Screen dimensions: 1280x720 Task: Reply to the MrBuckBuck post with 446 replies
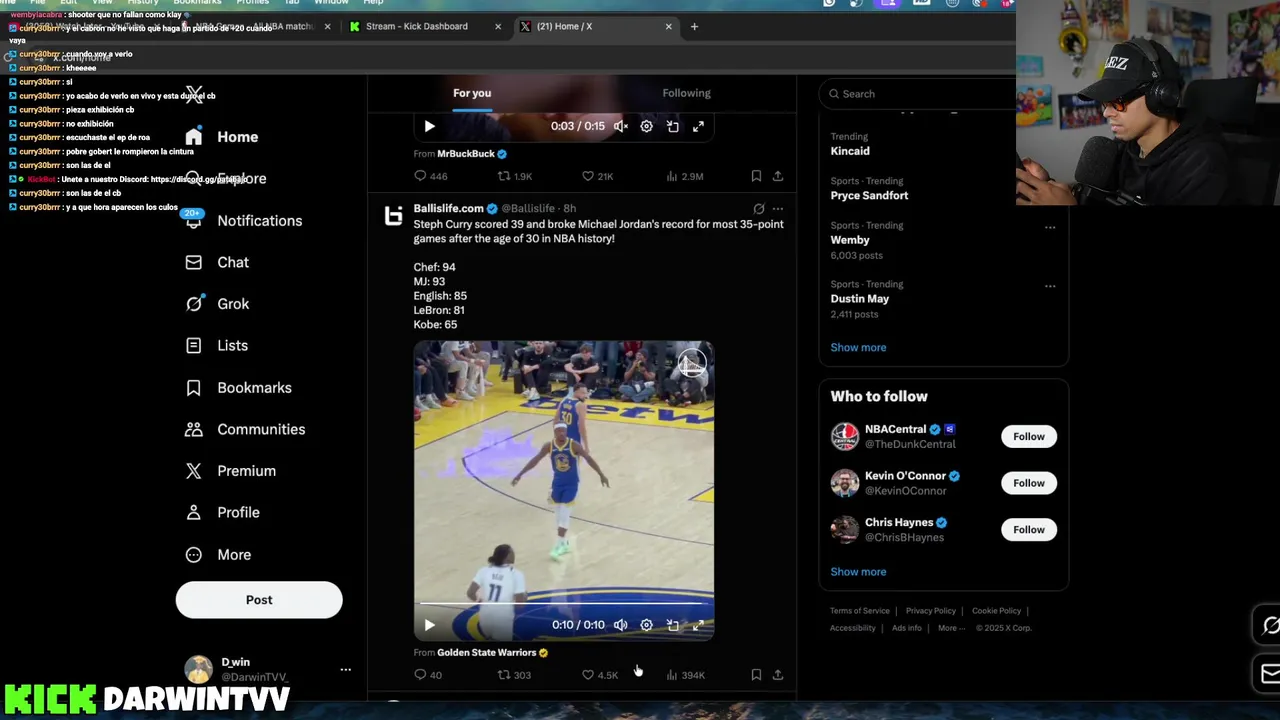coord(430,176)
